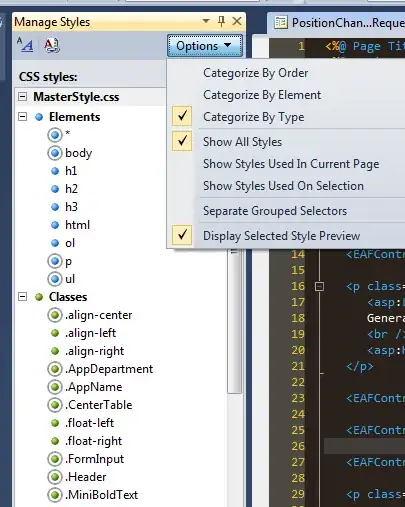Viewport: 405px width, 507px height.
Task: Click the green circled icon next to .AppName
Action: [x=55, y=387]
